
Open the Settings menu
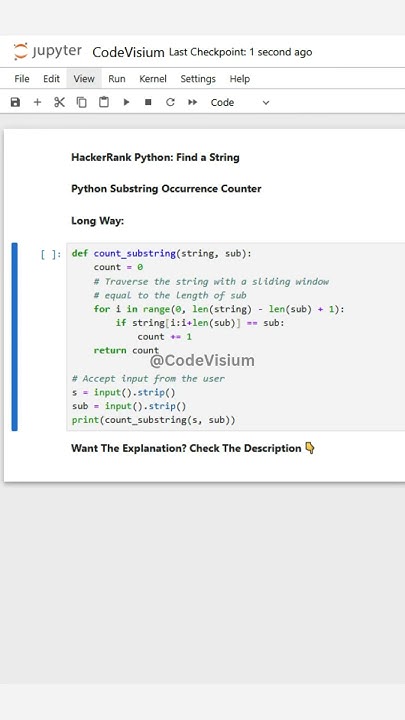point(198,79)
